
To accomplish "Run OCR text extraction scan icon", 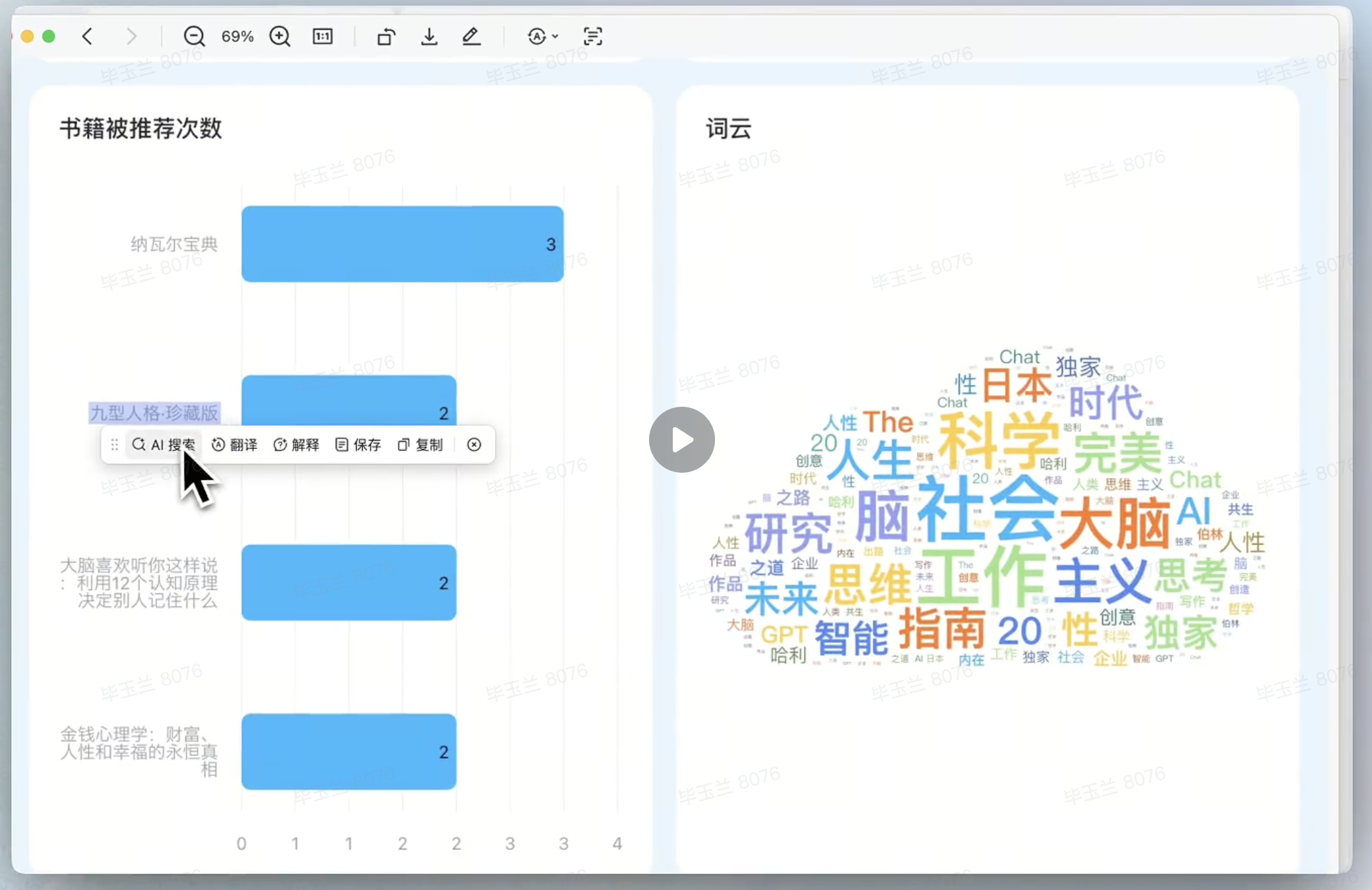I will coord(592,36).
